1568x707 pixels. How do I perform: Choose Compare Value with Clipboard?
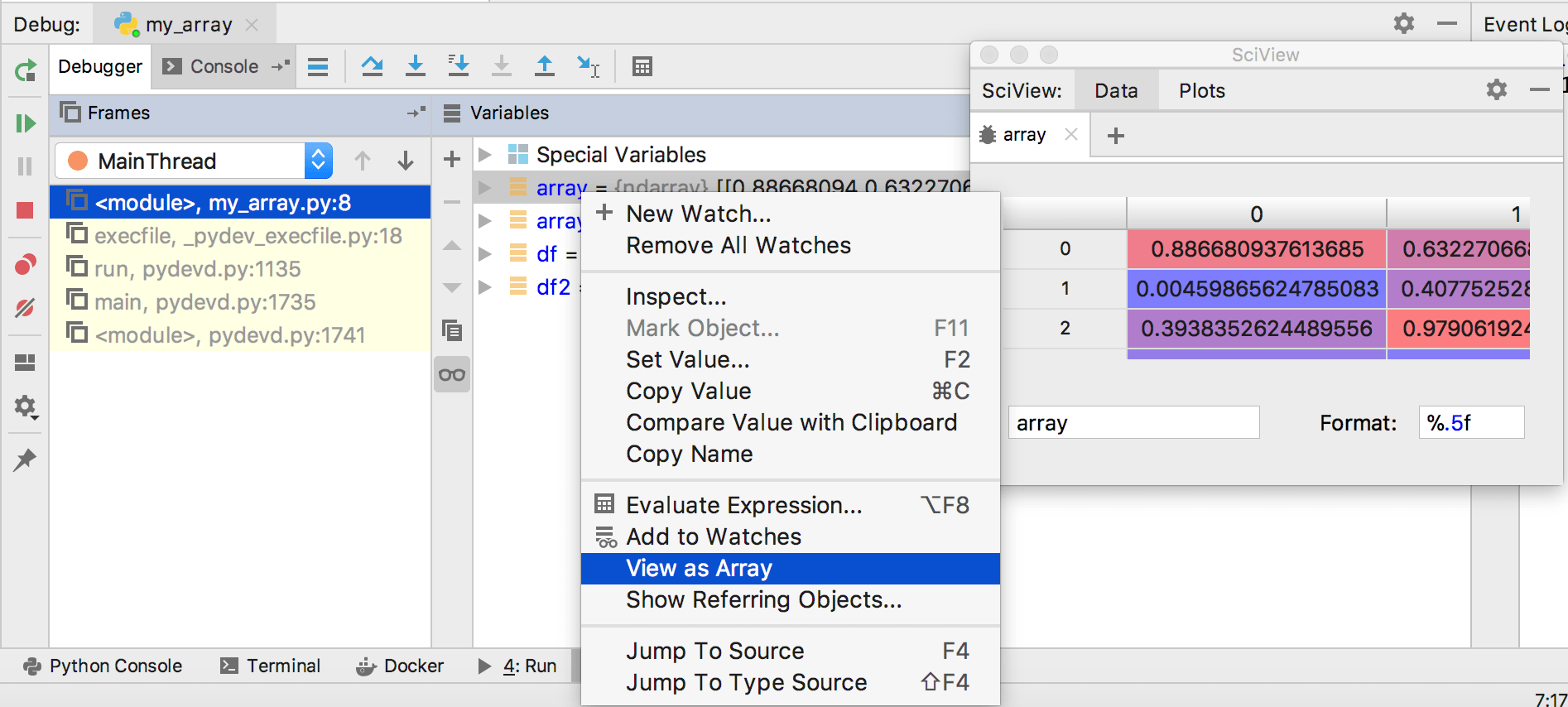(791, 422)
